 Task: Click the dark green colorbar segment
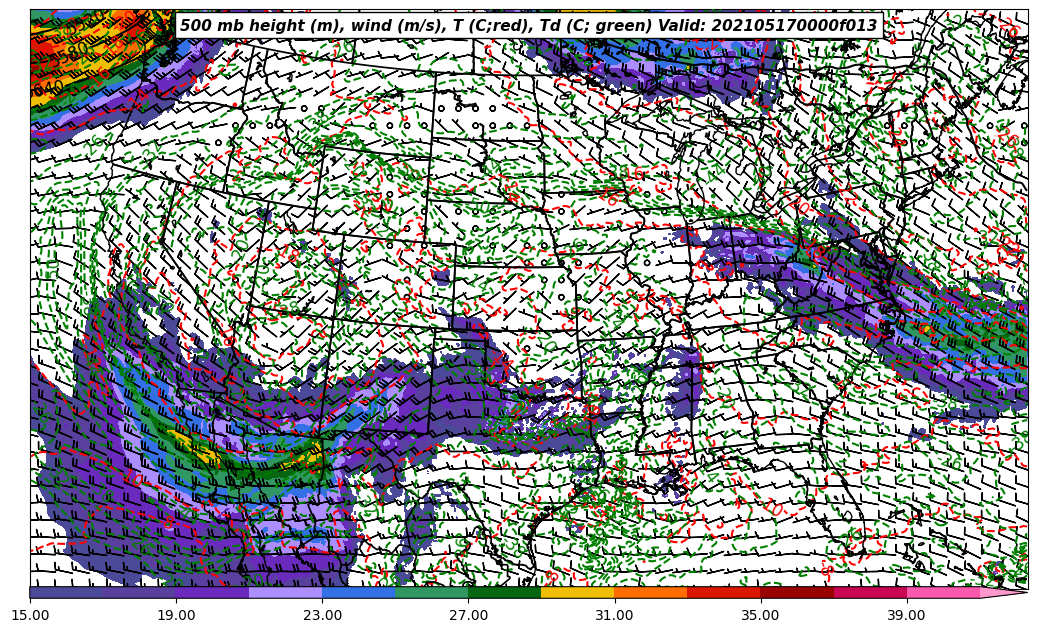[x=504, y=593]
